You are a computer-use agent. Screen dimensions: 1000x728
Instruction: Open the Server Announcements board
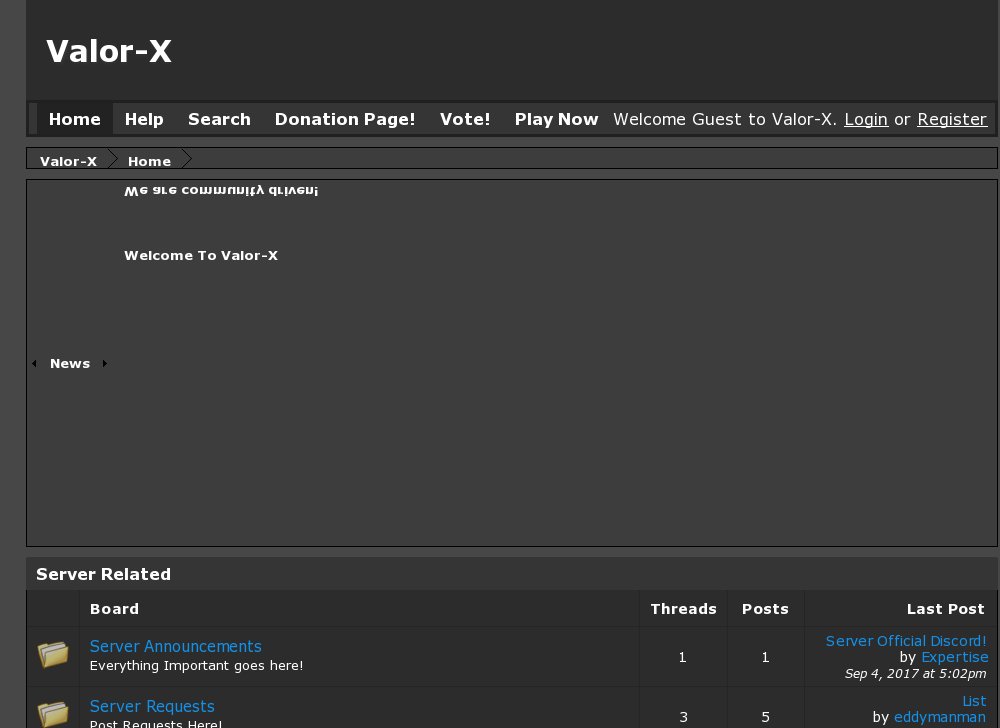click(x=176, y=646)
